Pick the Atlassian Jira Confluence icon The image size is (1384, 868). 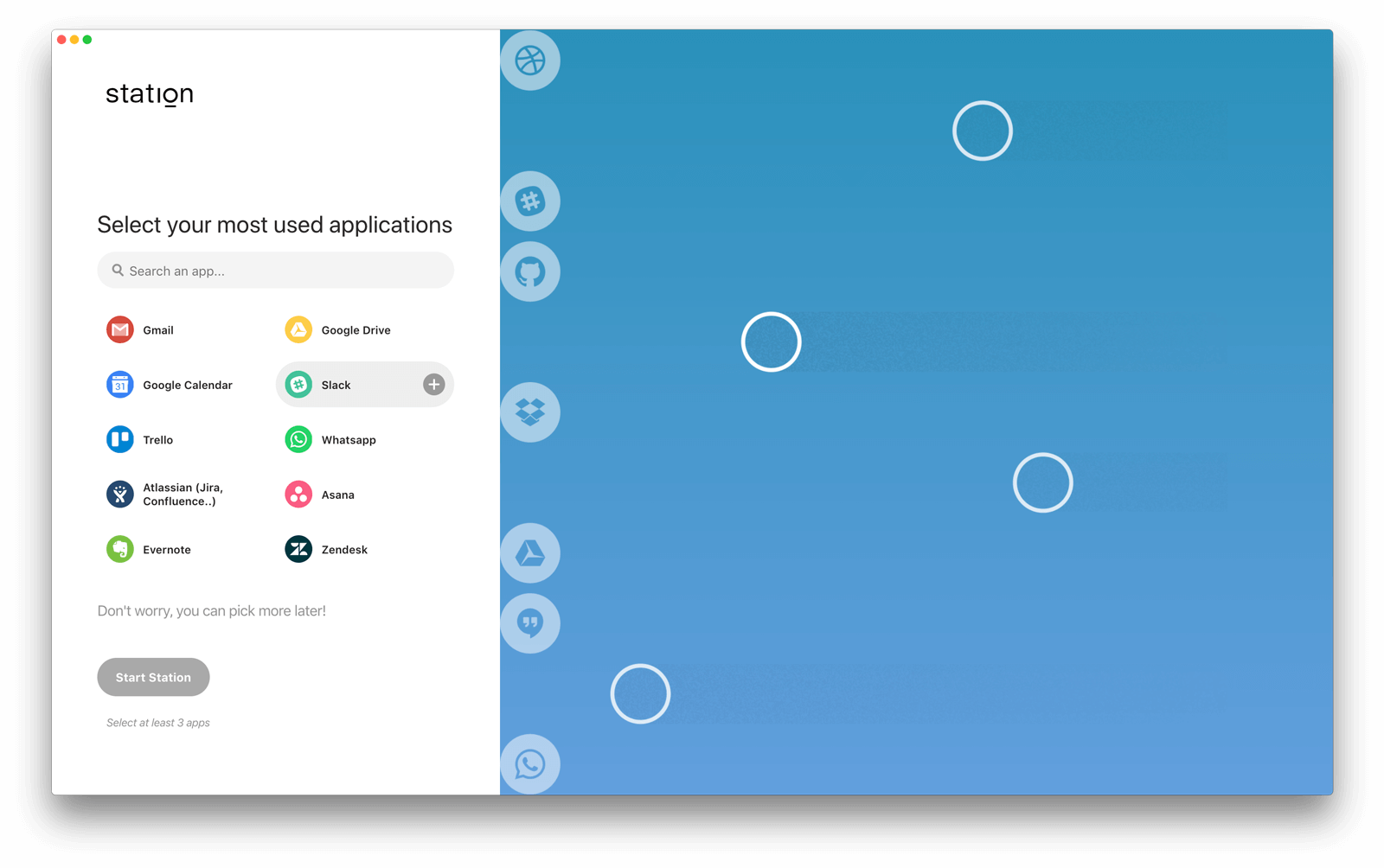tap(120, 495)
